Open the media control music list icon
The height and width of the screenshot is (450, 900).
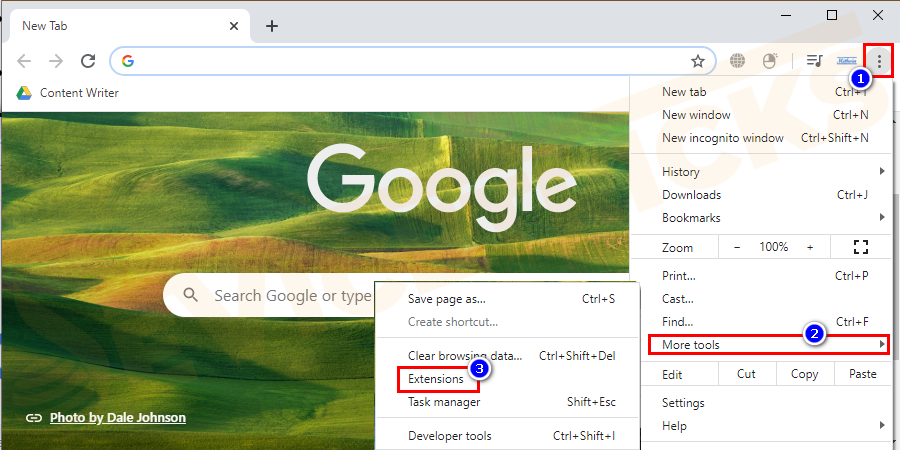pyautogui.click(x=814, y=60)
